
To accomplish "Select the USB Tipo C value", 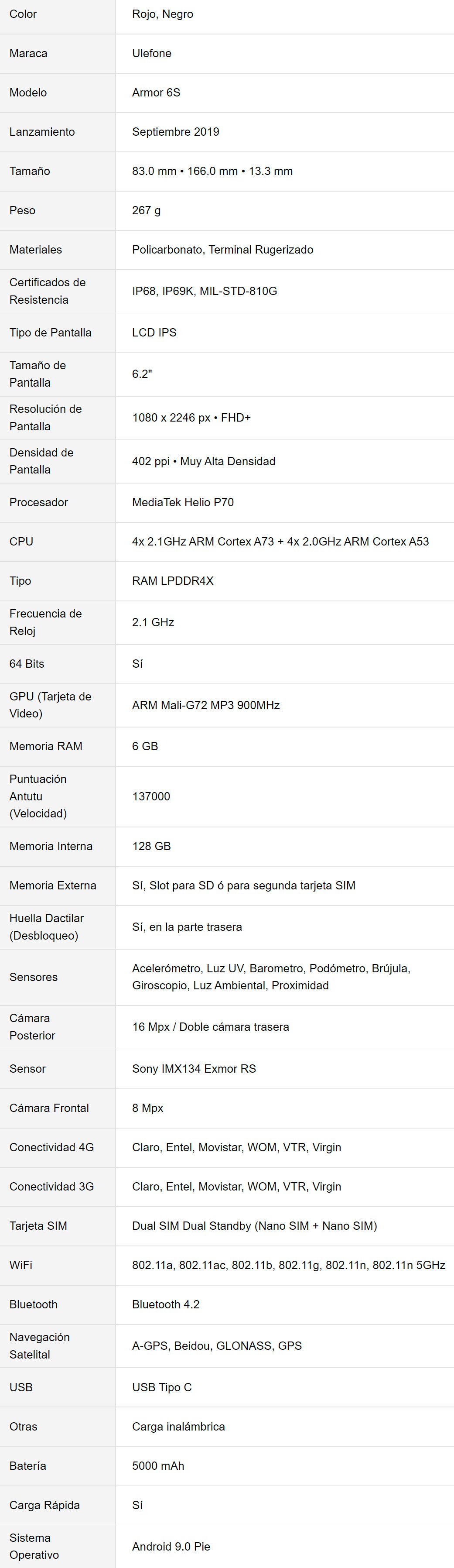I will 162,1387.
